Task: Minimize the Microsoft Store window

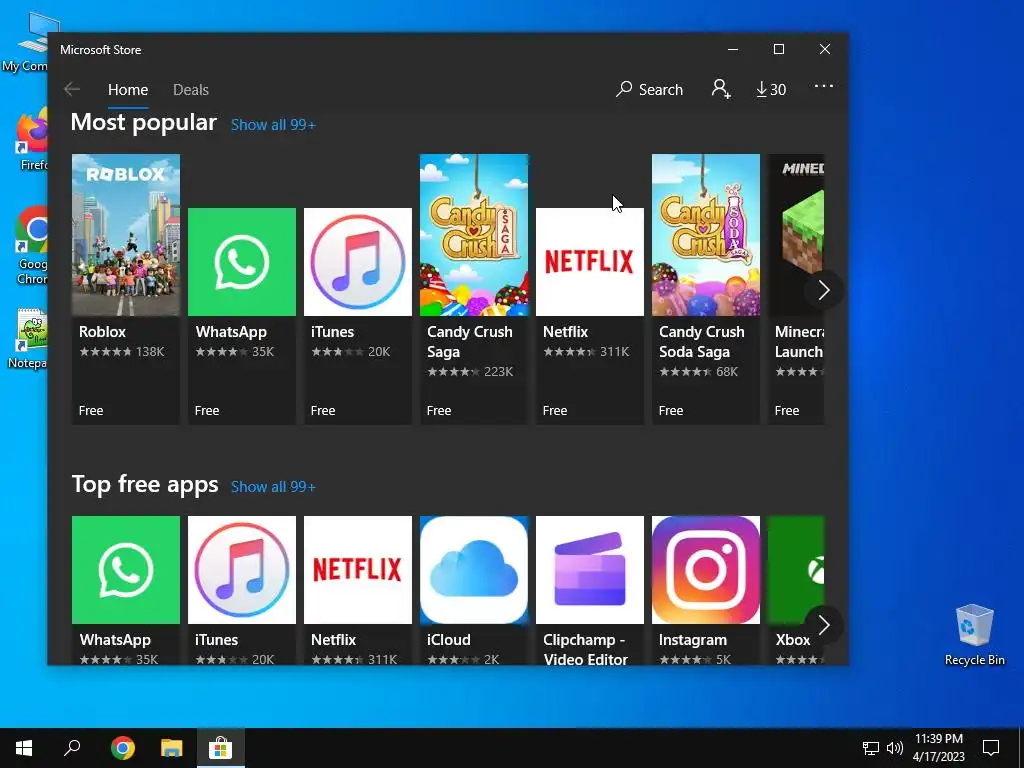Action: pyautogui.click(x=733, y=50)
